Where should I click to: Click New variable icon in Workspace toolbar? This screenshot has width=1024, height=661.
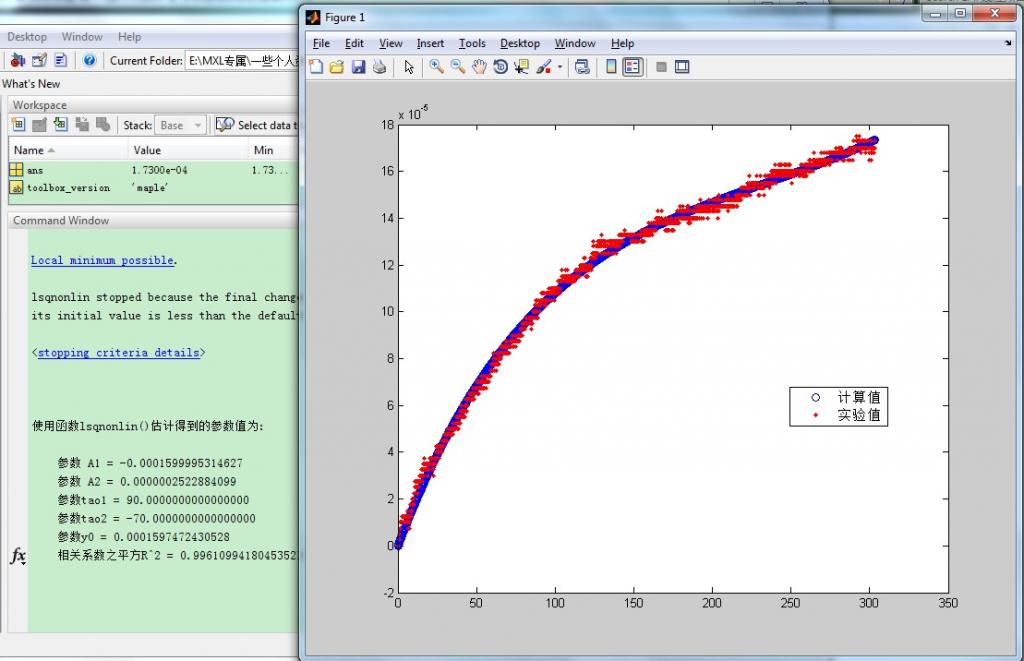pos(18,125)
